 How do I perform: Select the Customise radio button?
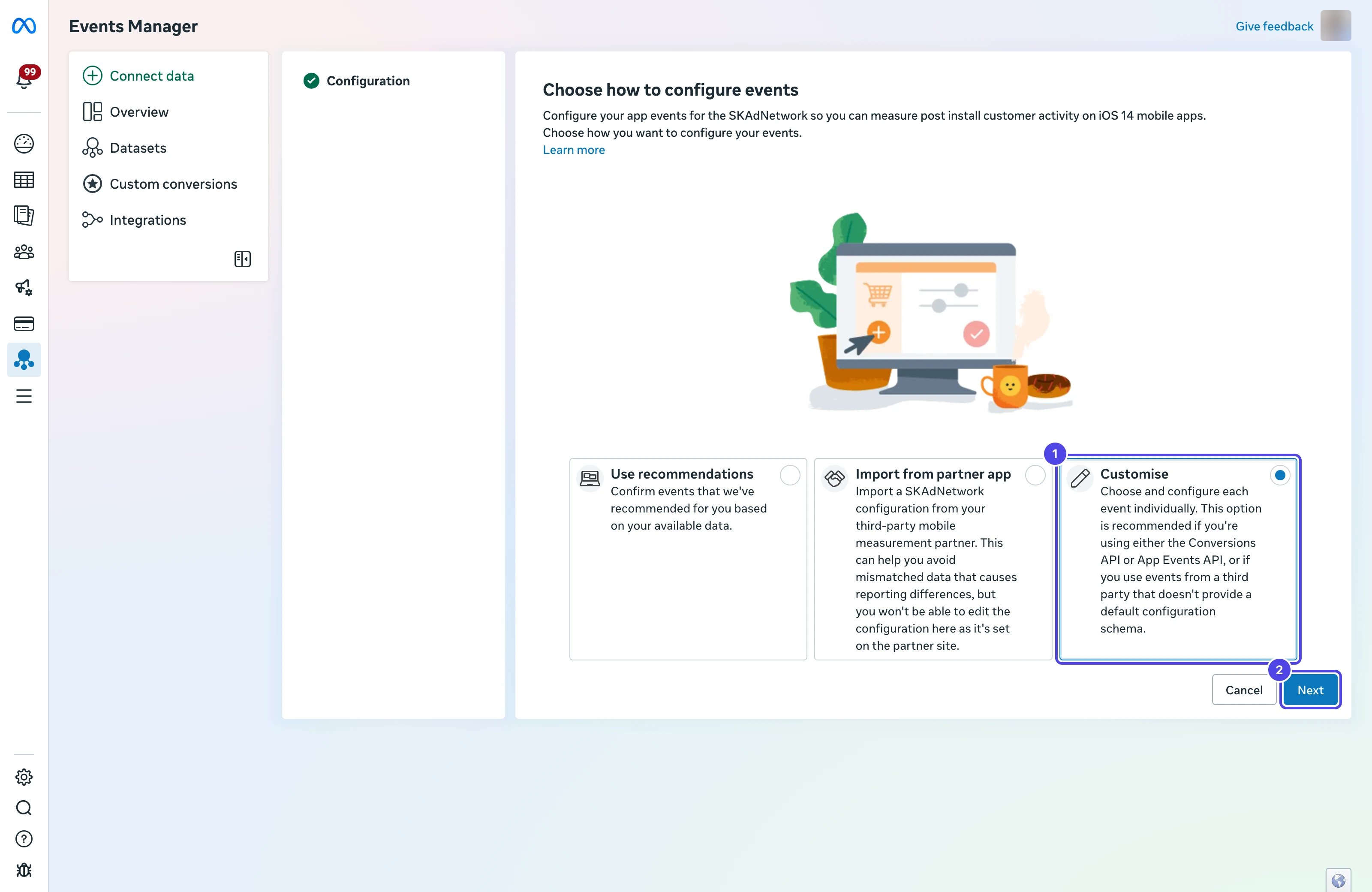tap(1280, 475)
